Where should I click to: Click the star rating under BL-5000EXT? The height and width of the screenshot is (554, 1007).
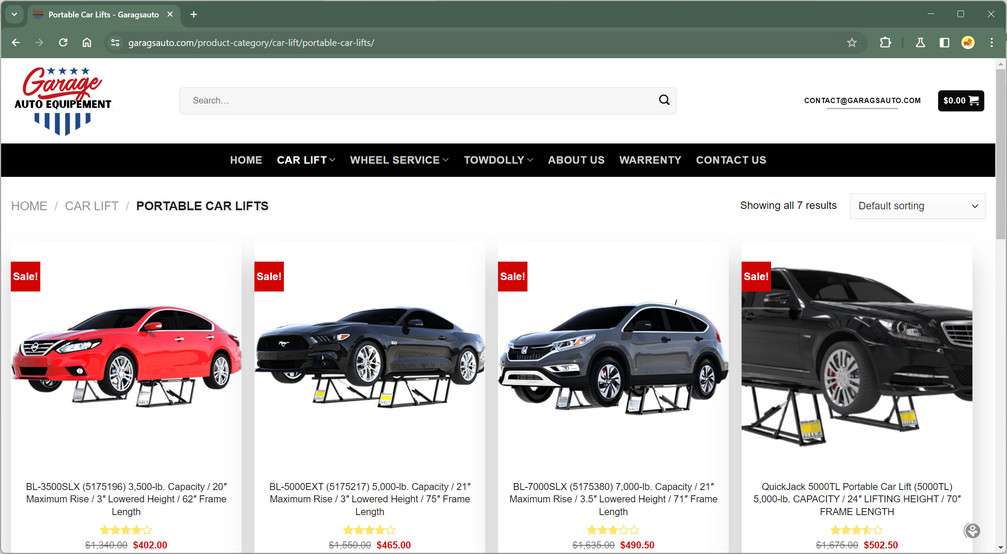coord(369,530)
